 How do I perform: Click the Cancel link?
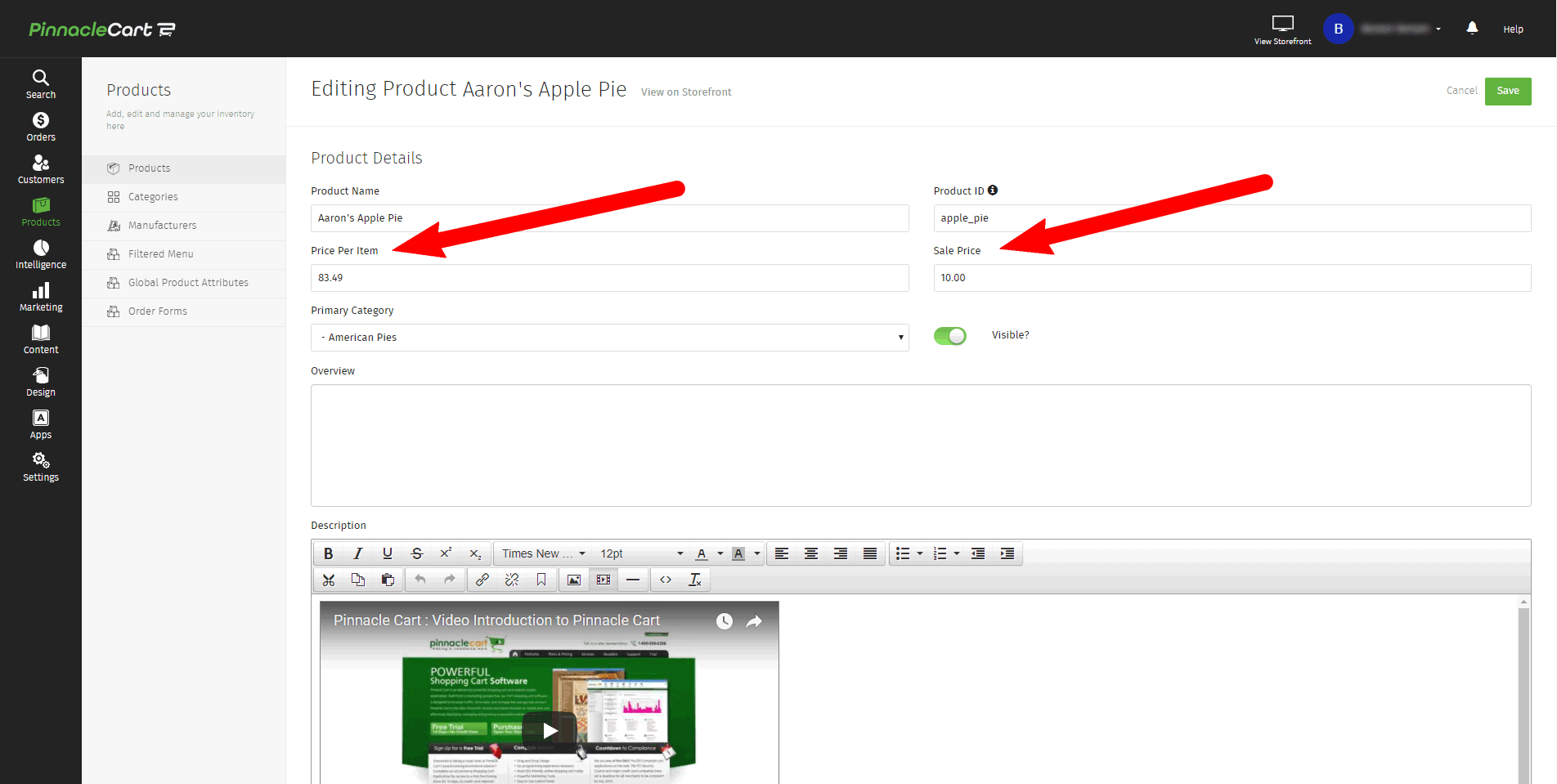(1461, 91)
